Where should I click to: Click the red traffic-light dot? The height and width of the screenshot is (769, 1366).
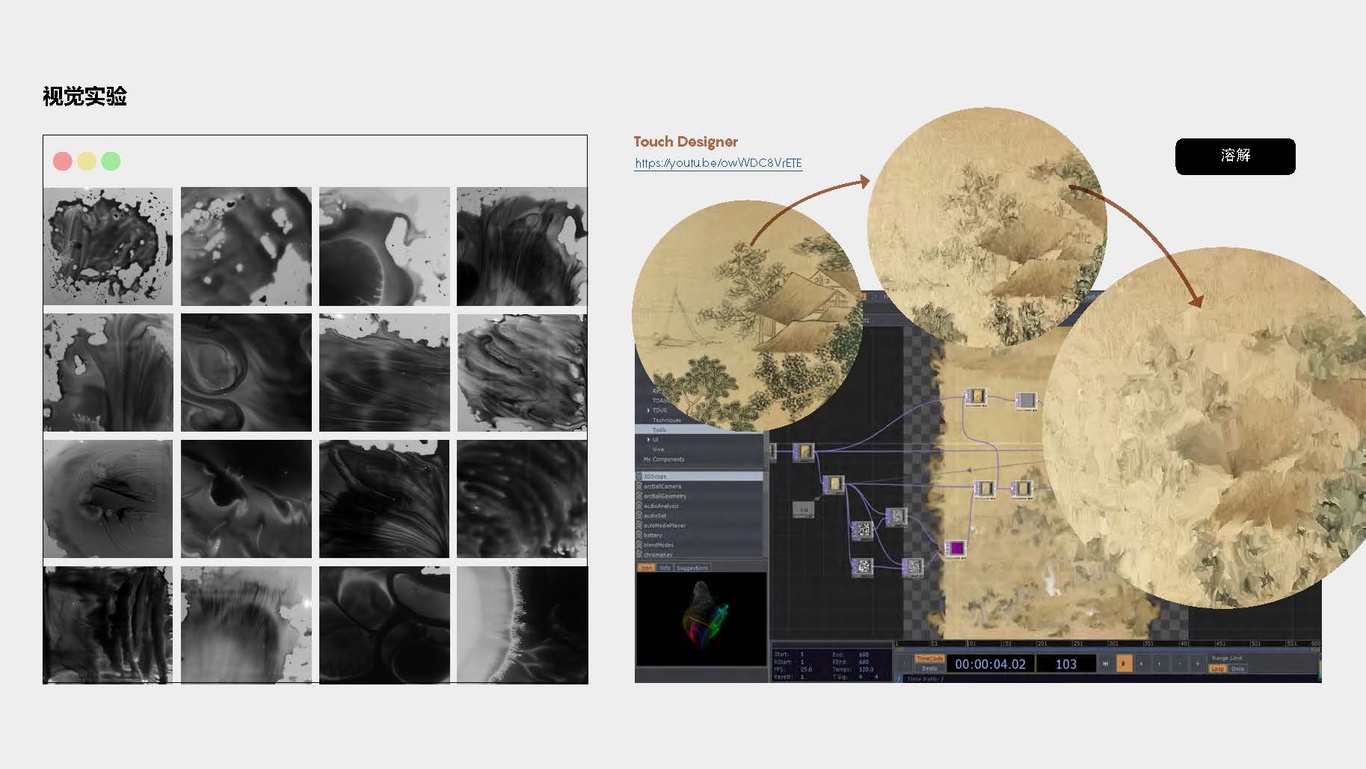(x=62, y=161)
